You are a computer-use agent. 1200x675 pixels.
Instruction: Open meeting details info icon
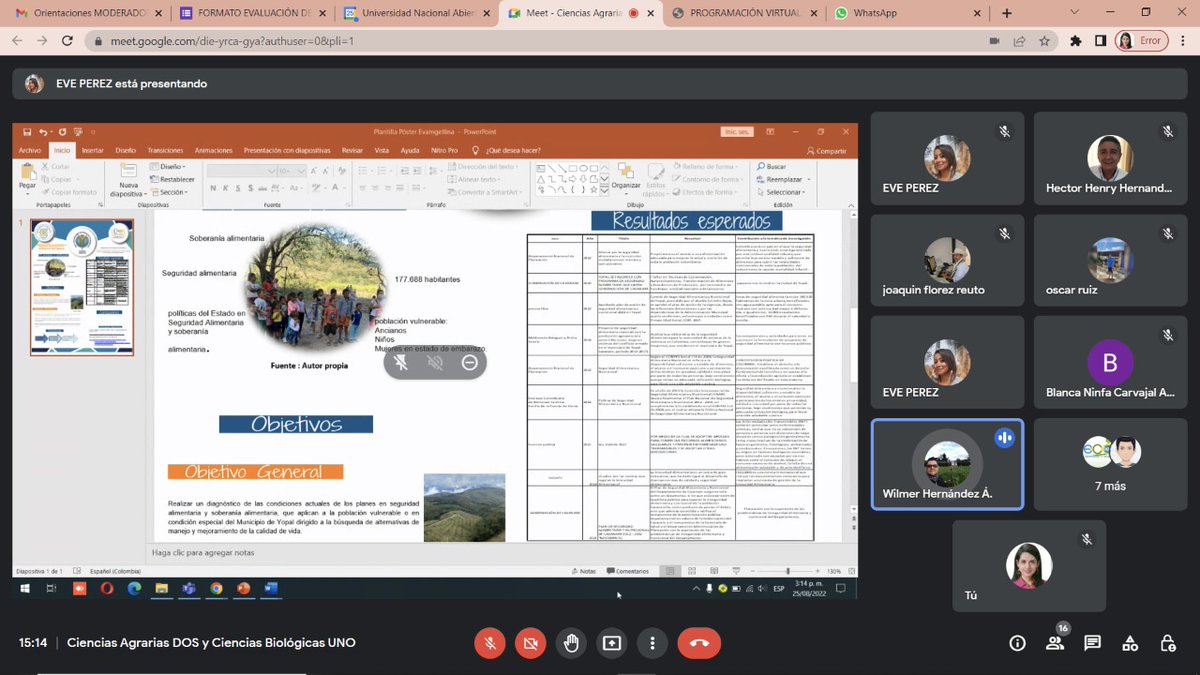(1017, 643)
